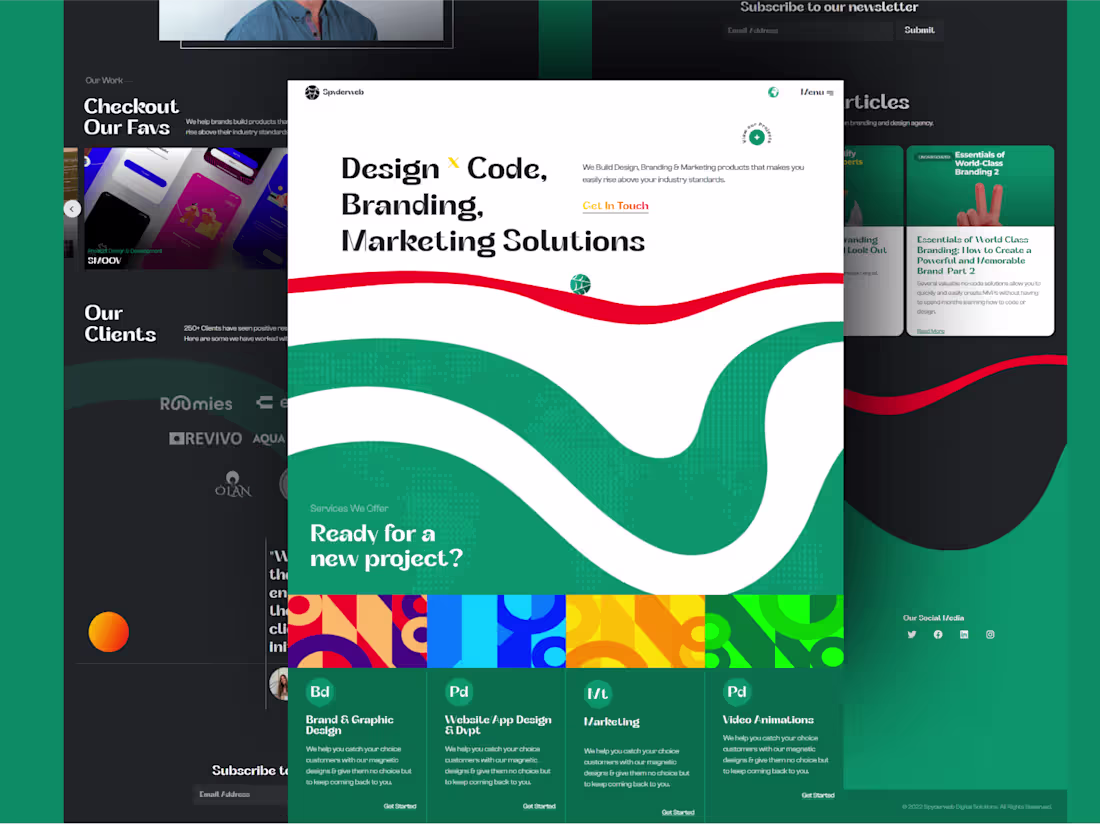
Task: Click the Email Address input field
Action: [806, 31]
